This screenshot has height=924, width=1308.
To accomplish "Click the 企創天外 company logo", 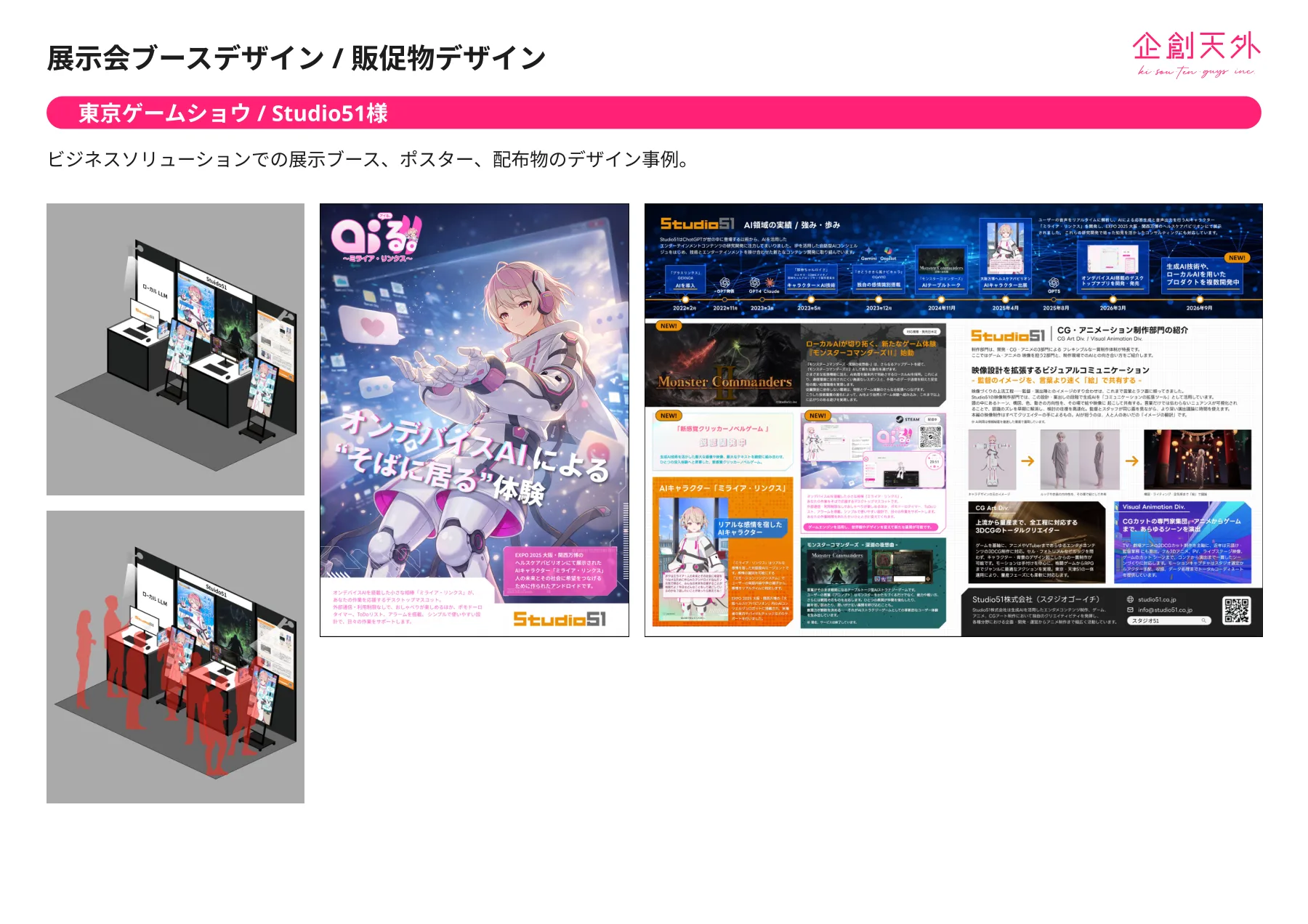I will [x=1196, y=54].
